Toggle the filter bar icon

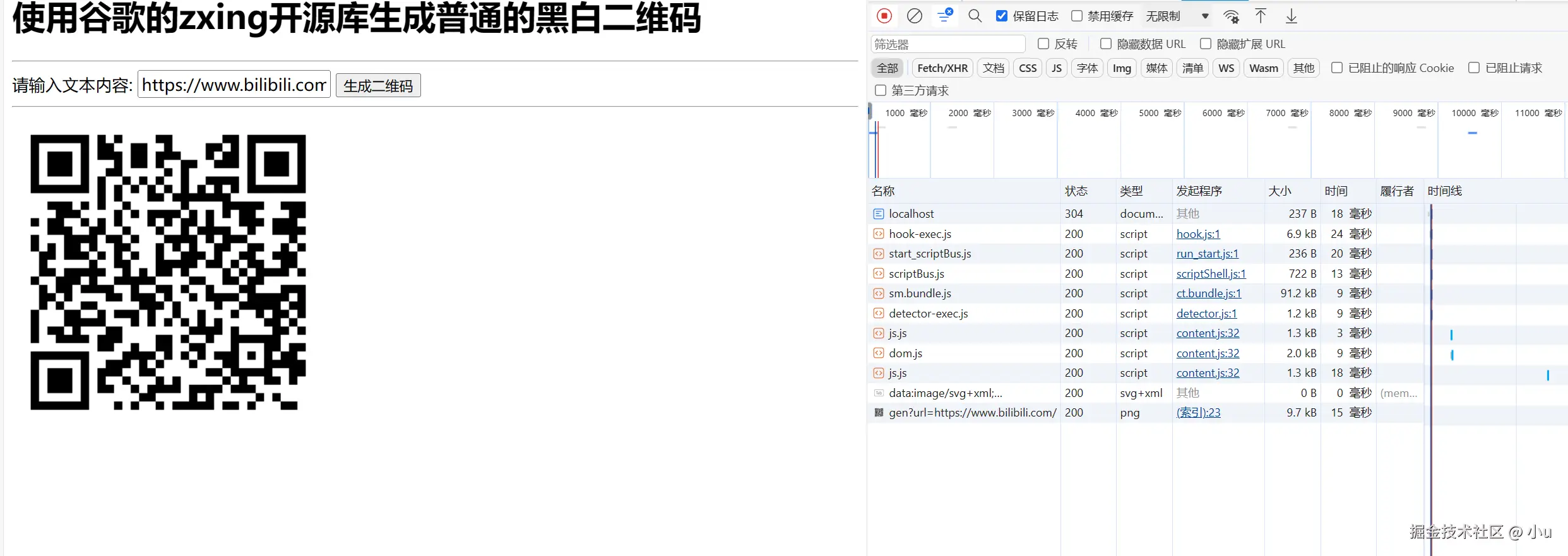[944, 16]
